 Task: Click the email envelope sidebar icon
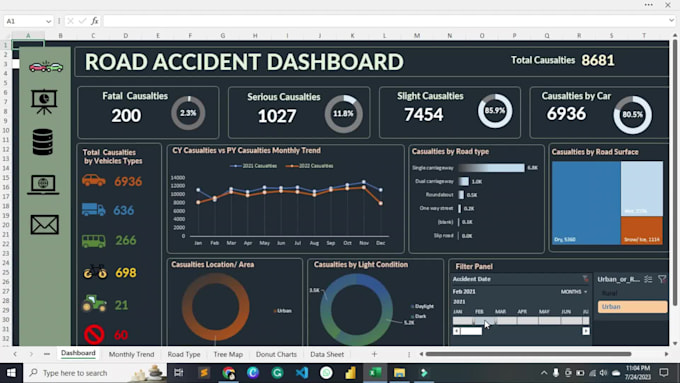(x=44, y=225)
